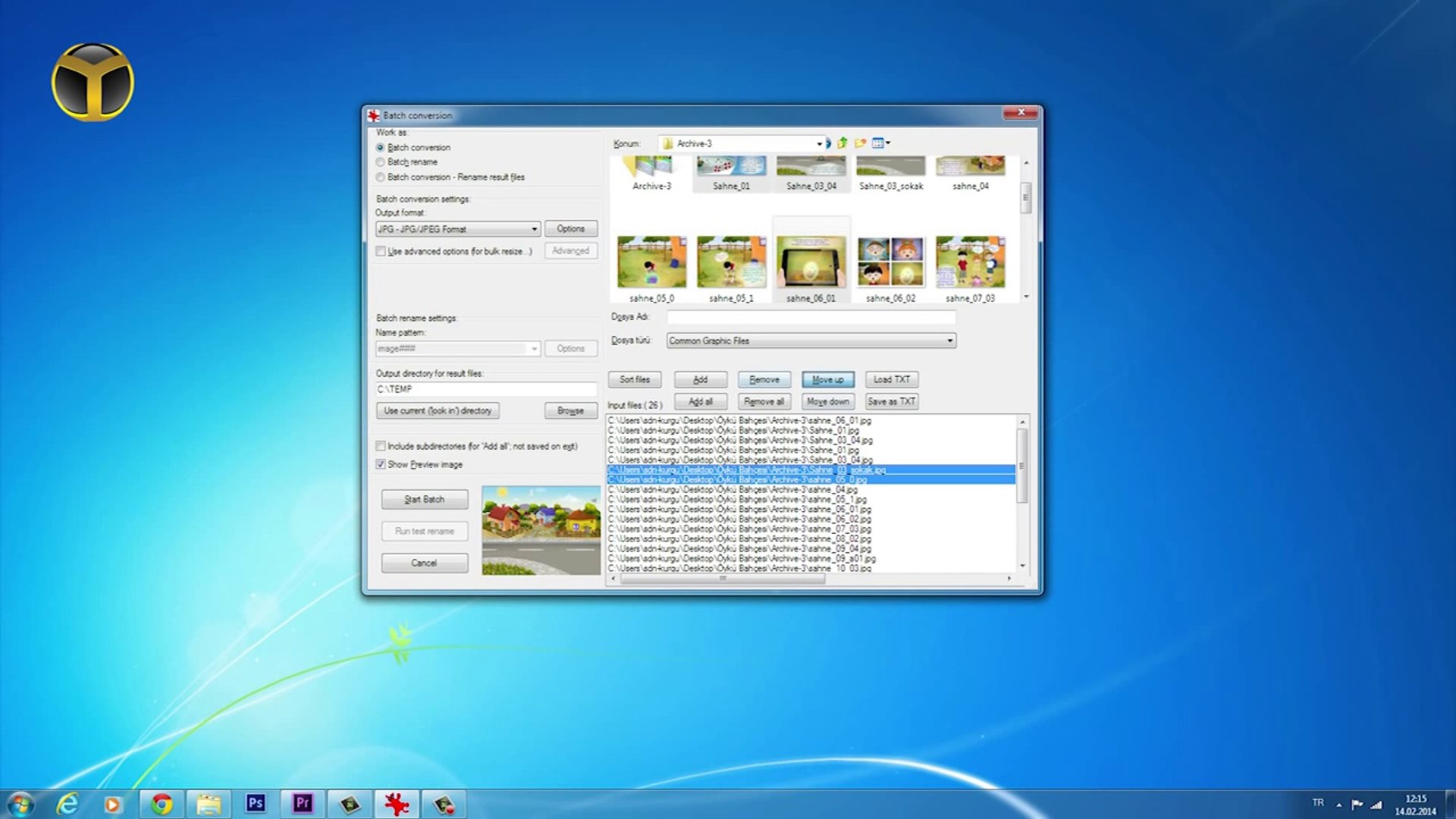Click the back navigation icon beside Konum
1456x819 pixels.
(x=828, y=143)
